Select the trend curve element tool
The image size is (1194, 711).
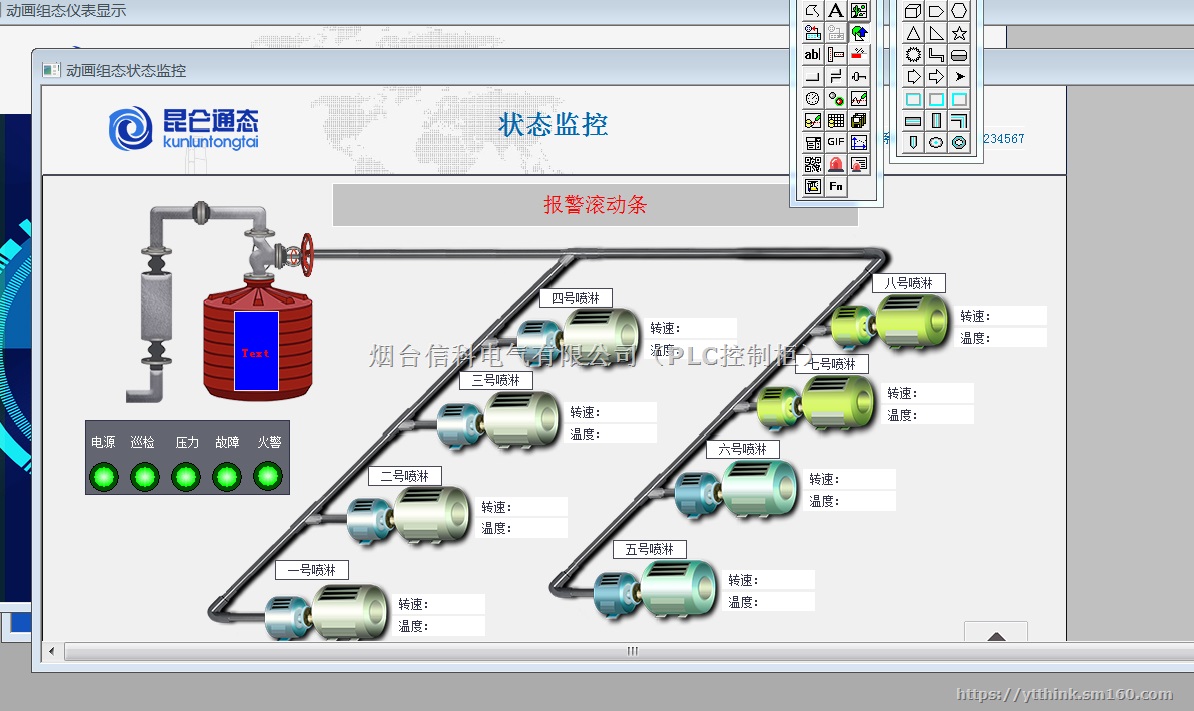858,97
